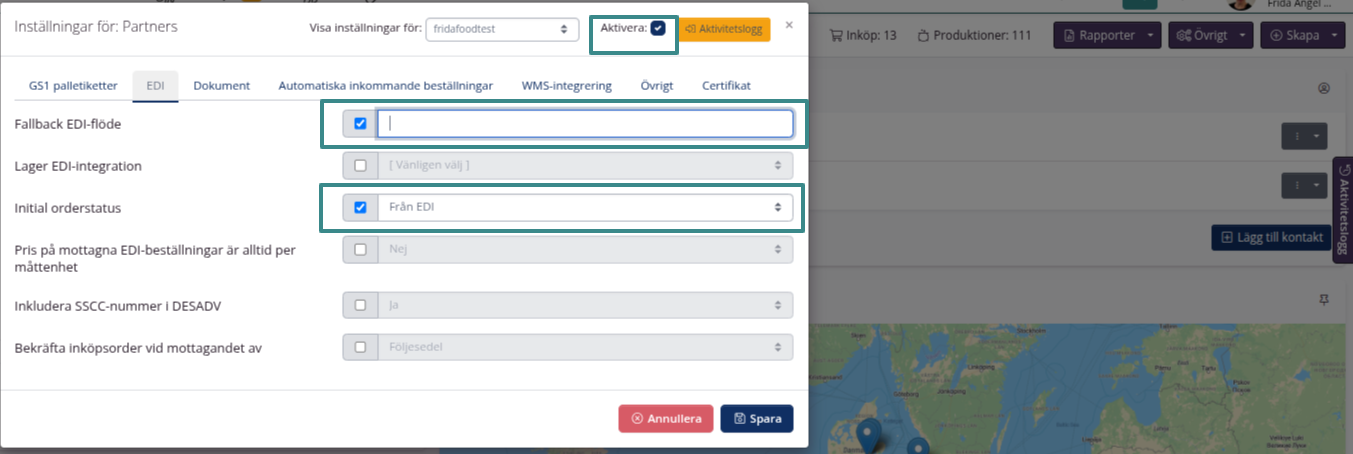
Task: Open the Initial orderstatus Från EDI dropdown
Action: click(x=585, y=208)
